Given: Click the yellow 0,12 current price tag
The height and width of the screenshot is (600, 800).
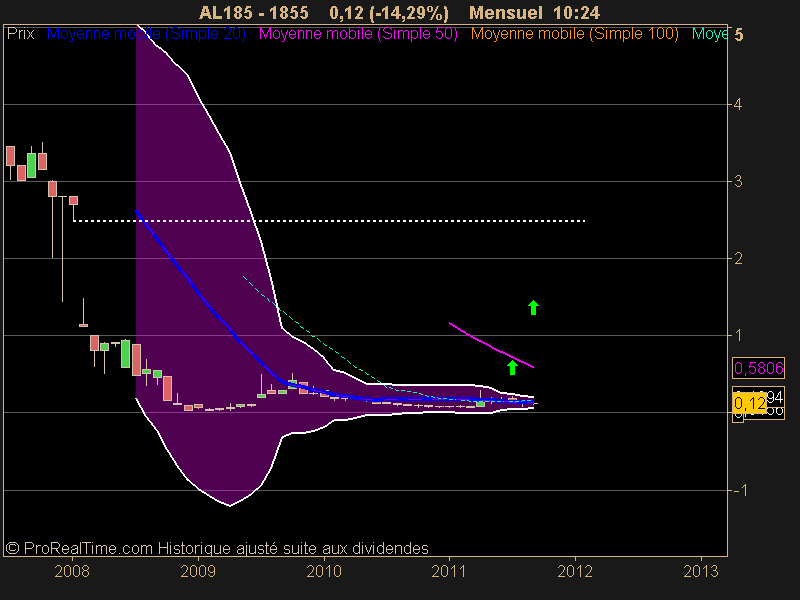Looking at the screenshot, I should coord(749,404).
